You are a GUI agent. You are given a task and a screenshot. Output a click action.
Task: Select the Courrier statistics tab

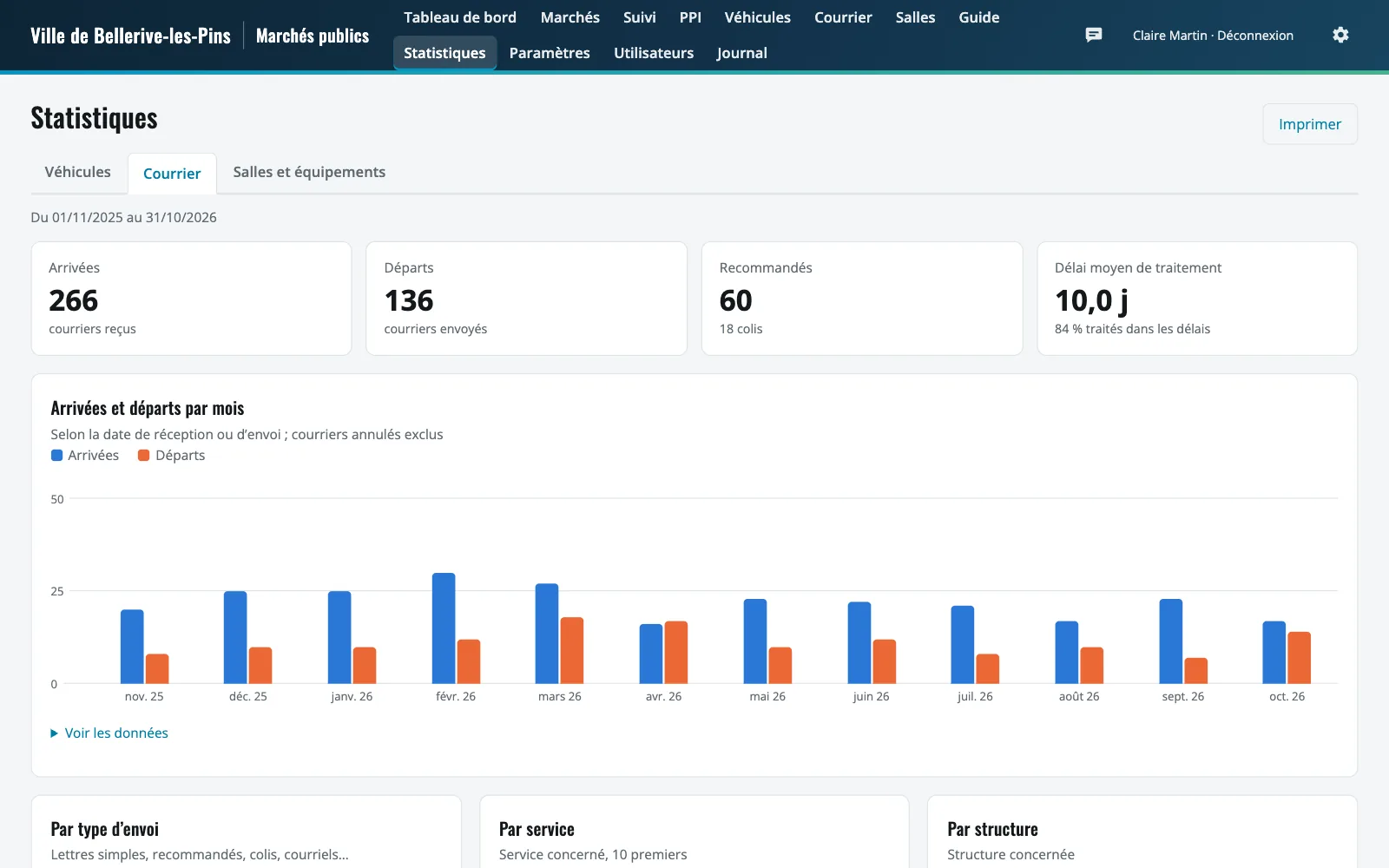[172, 174]
